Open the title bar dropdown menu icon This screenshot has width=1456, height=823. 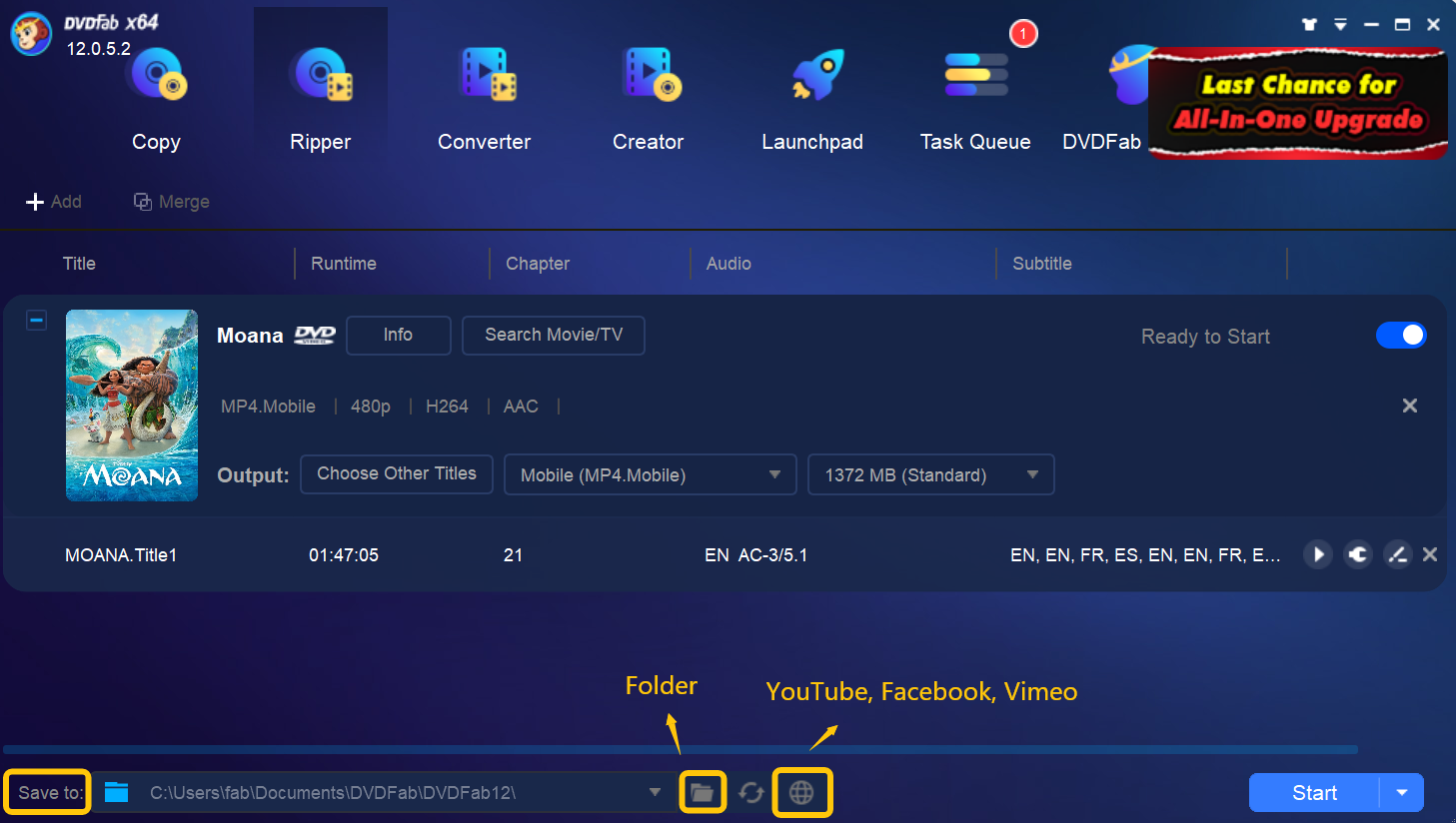coord(1340,24)
